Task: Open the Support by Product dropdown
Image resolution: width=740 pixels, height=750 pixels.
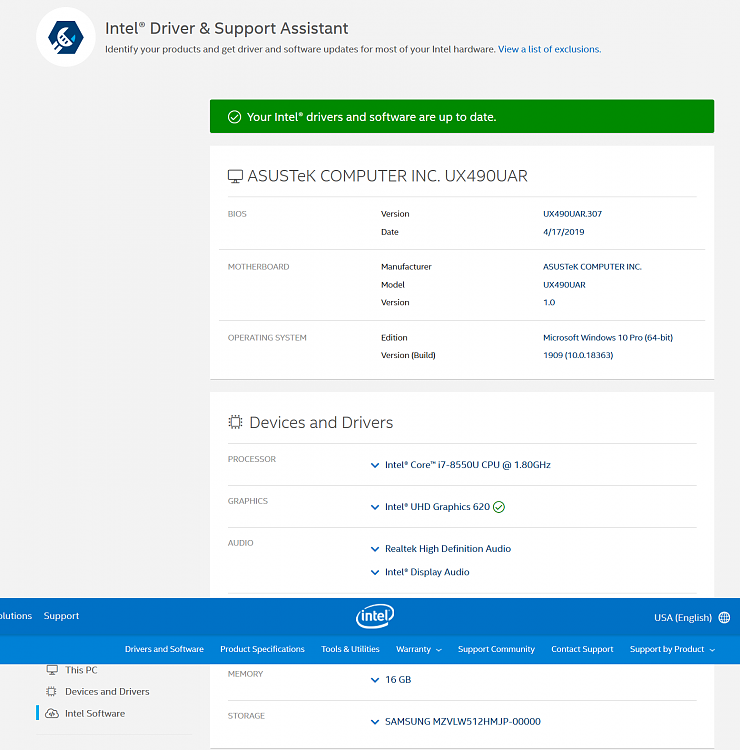Action: (672, 649)
